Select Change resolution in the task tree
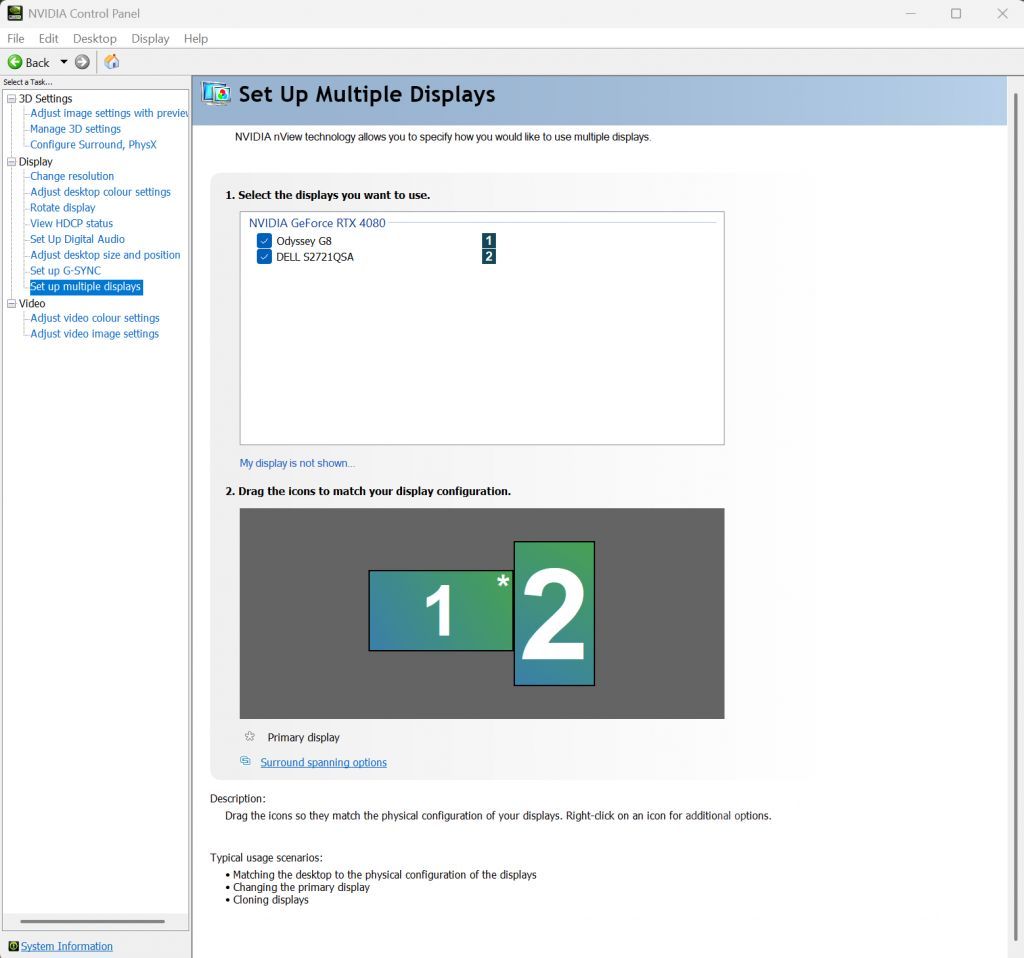The height and width of the screenshot is (958, 1024). coord(72,176)
